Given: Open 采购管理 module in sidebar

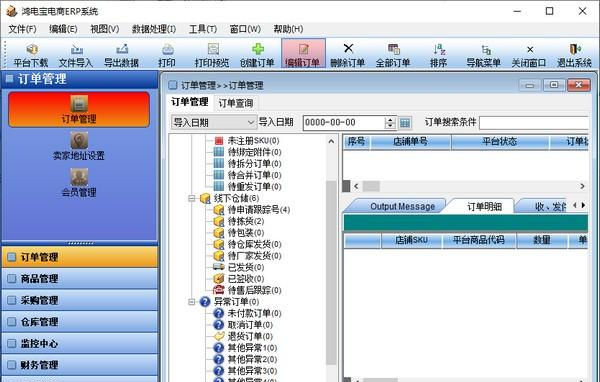Looking at the screenshot, I should 80,300.
